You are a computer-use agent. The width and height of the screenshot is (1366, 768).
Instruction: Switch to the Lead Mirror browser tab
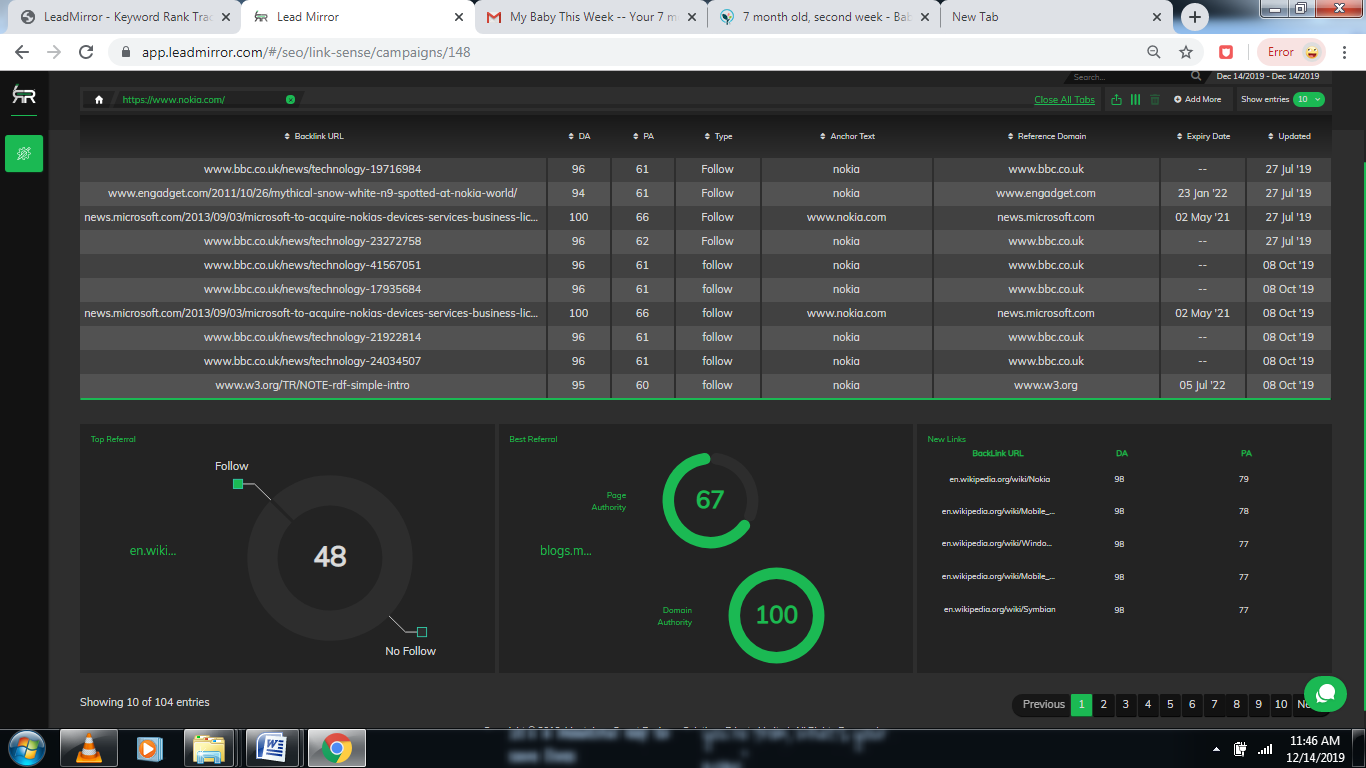pyautogui.click(x=357, y=17)
